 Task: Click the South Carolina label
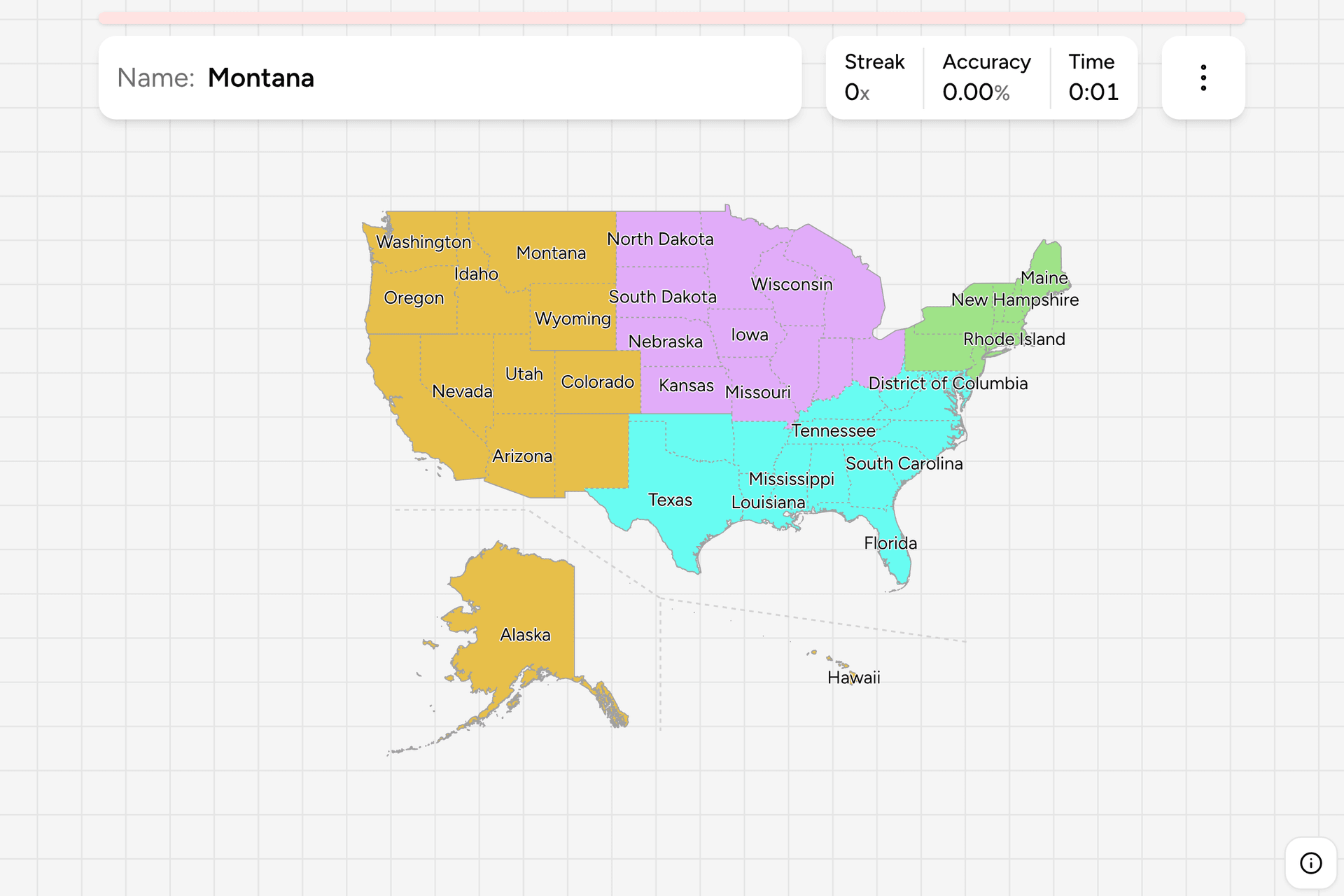coord(904,463)
